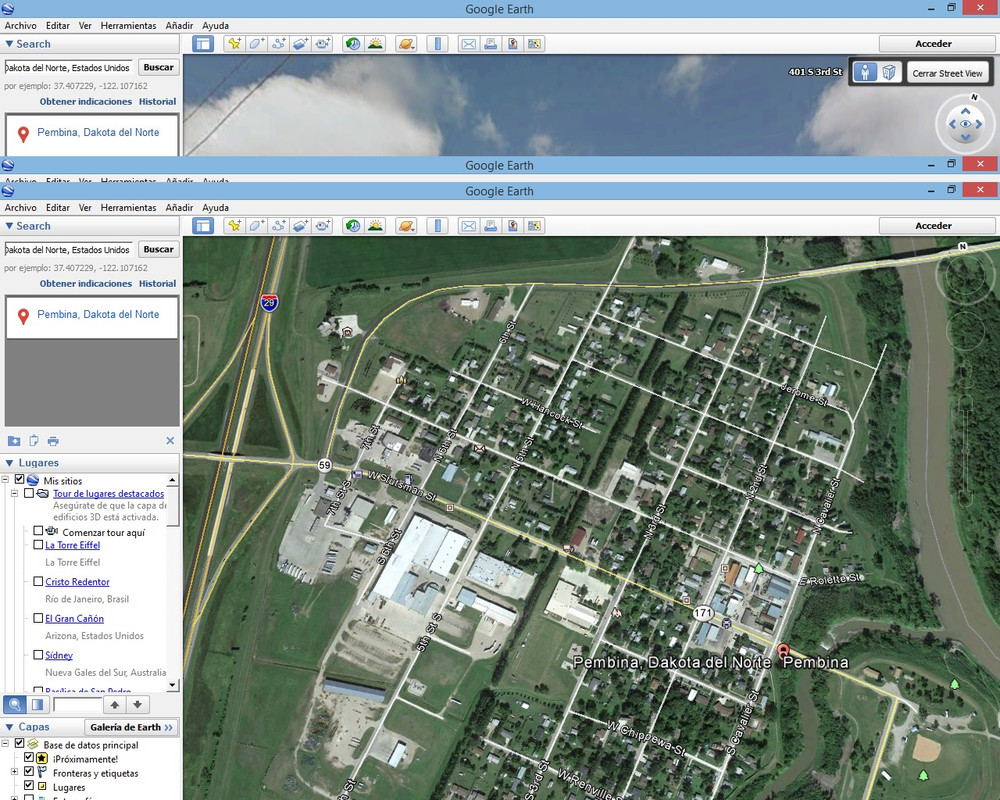
Task: Click the transparency panel icon above Capas
Action: pos(38,705)
